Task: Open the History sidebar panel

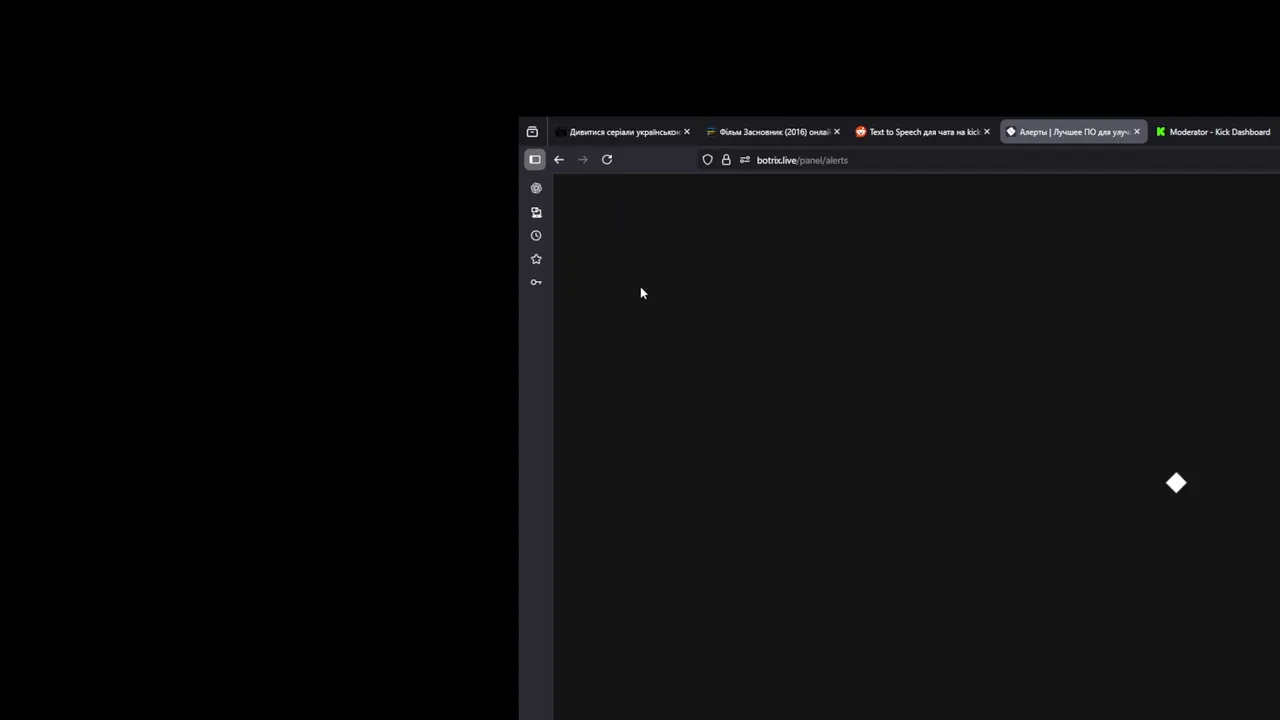Action: pyautogui.click(x=536, y=236)
